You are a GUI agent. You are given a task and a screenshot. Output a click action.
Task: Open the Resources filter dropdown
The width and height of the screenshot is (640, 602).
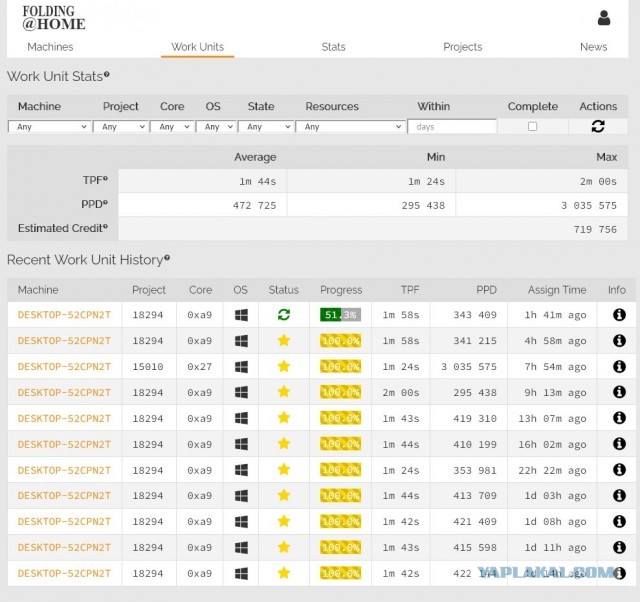pos(351,127)
